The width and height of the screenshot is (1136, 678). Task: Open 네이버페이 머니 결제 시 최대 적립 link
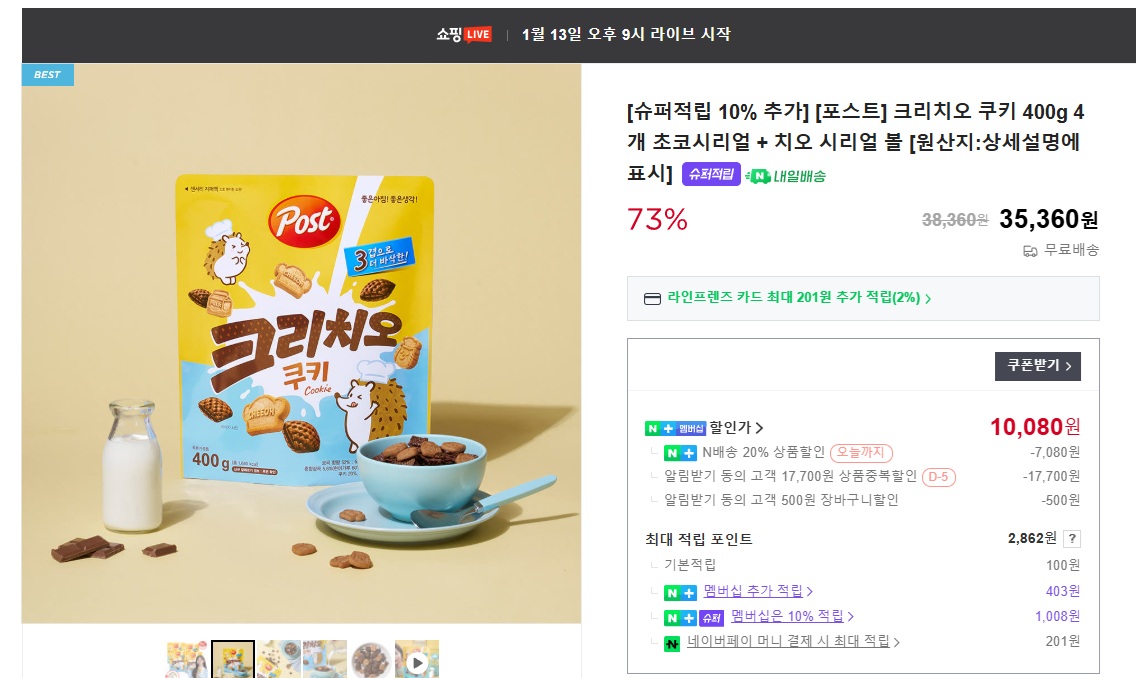tap(793, 641)
